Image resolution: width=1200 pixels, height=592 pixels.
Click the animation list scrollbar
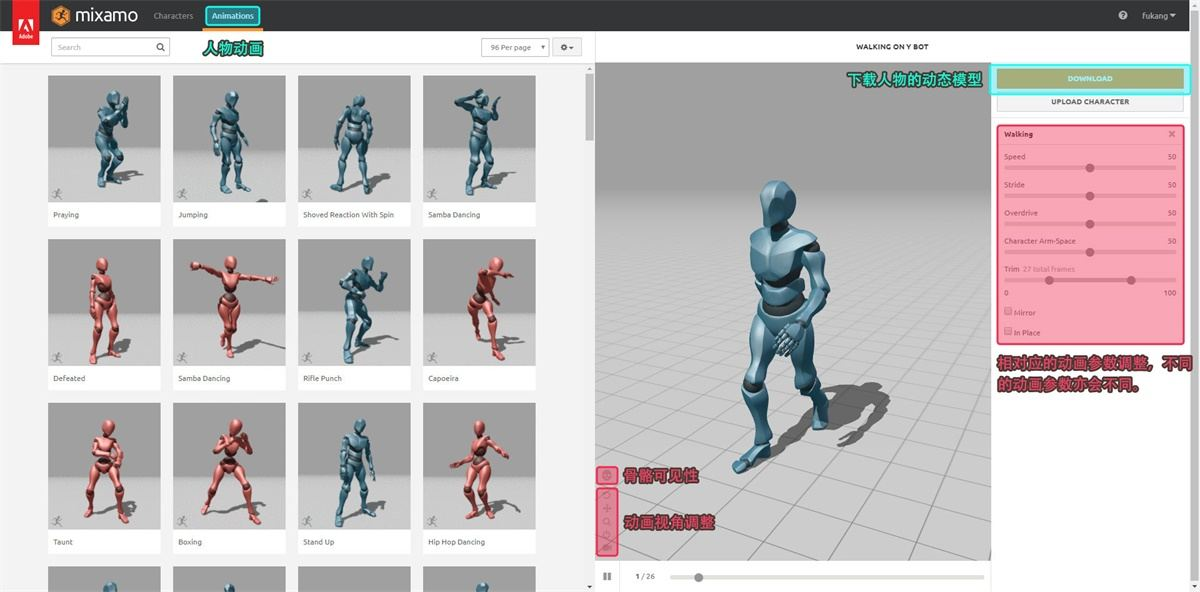pyautogui.click(x=590, y=108)
